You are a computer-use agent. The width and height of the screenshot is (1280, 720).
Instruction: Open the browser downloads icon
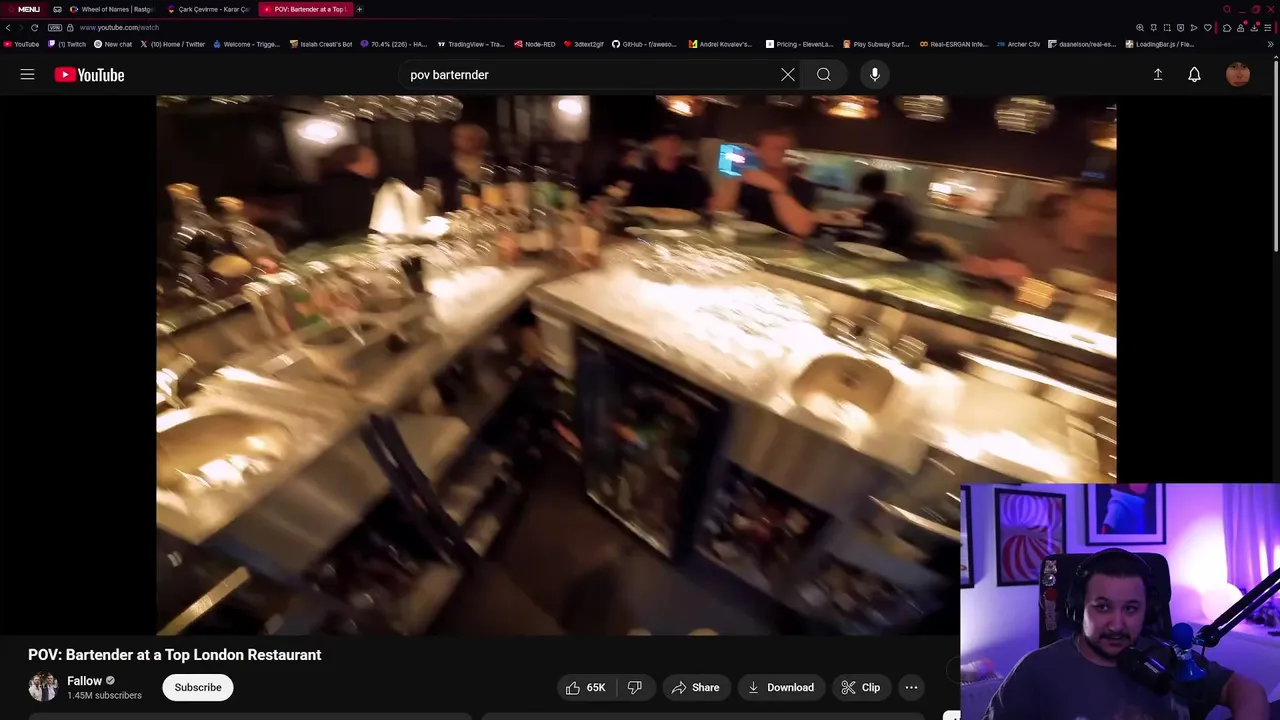[1254, 27]
